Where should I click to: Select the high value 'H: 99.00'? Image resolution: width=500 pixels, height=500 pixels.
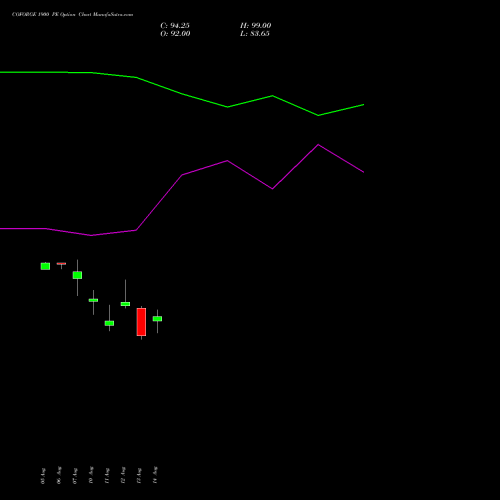pos(256,26)
